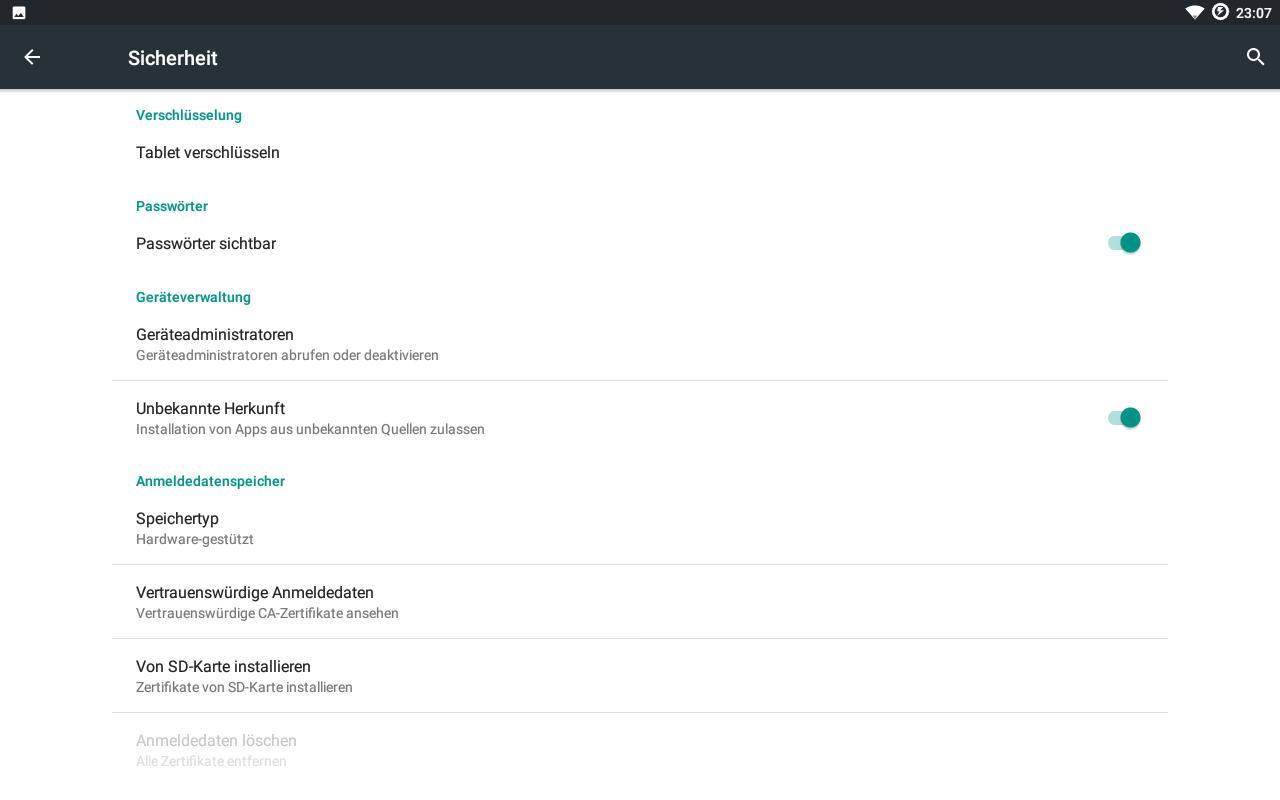Tap the status bar clock showing 23:07
The image size is (1280, 800).
click(x=1253, y=13)
